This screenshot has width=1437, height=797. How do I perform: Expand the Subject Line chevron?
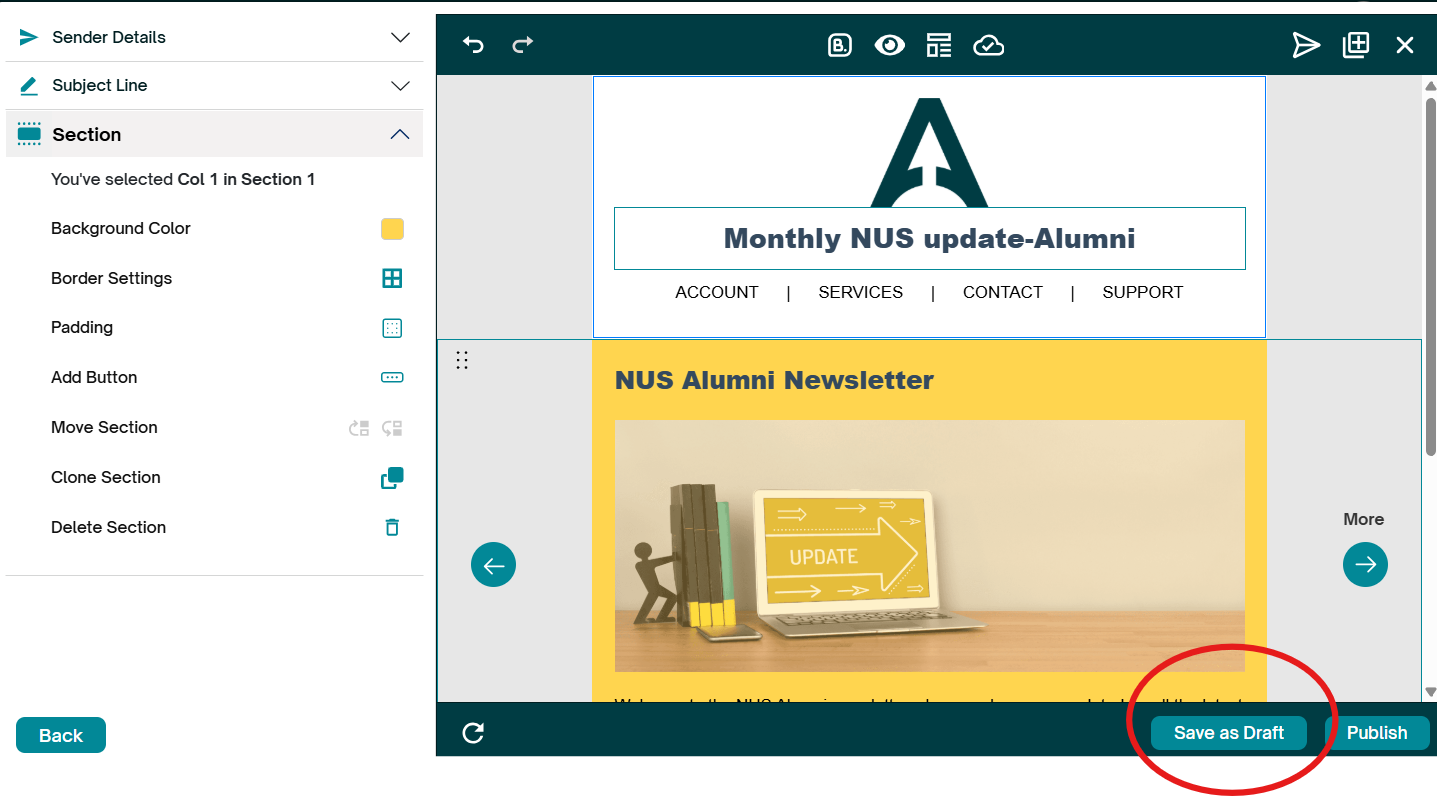click(400, 86)
